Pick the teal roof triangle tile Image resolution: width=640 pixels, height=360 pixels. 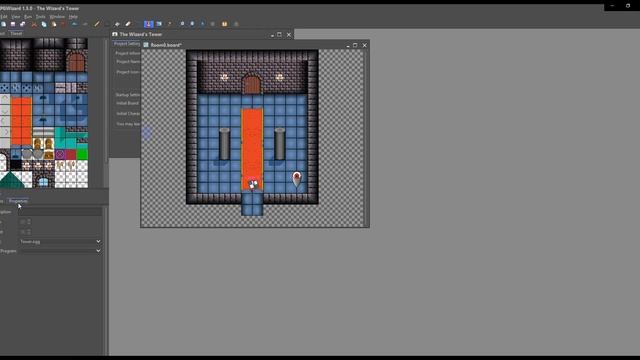click(x=11, y=180)
